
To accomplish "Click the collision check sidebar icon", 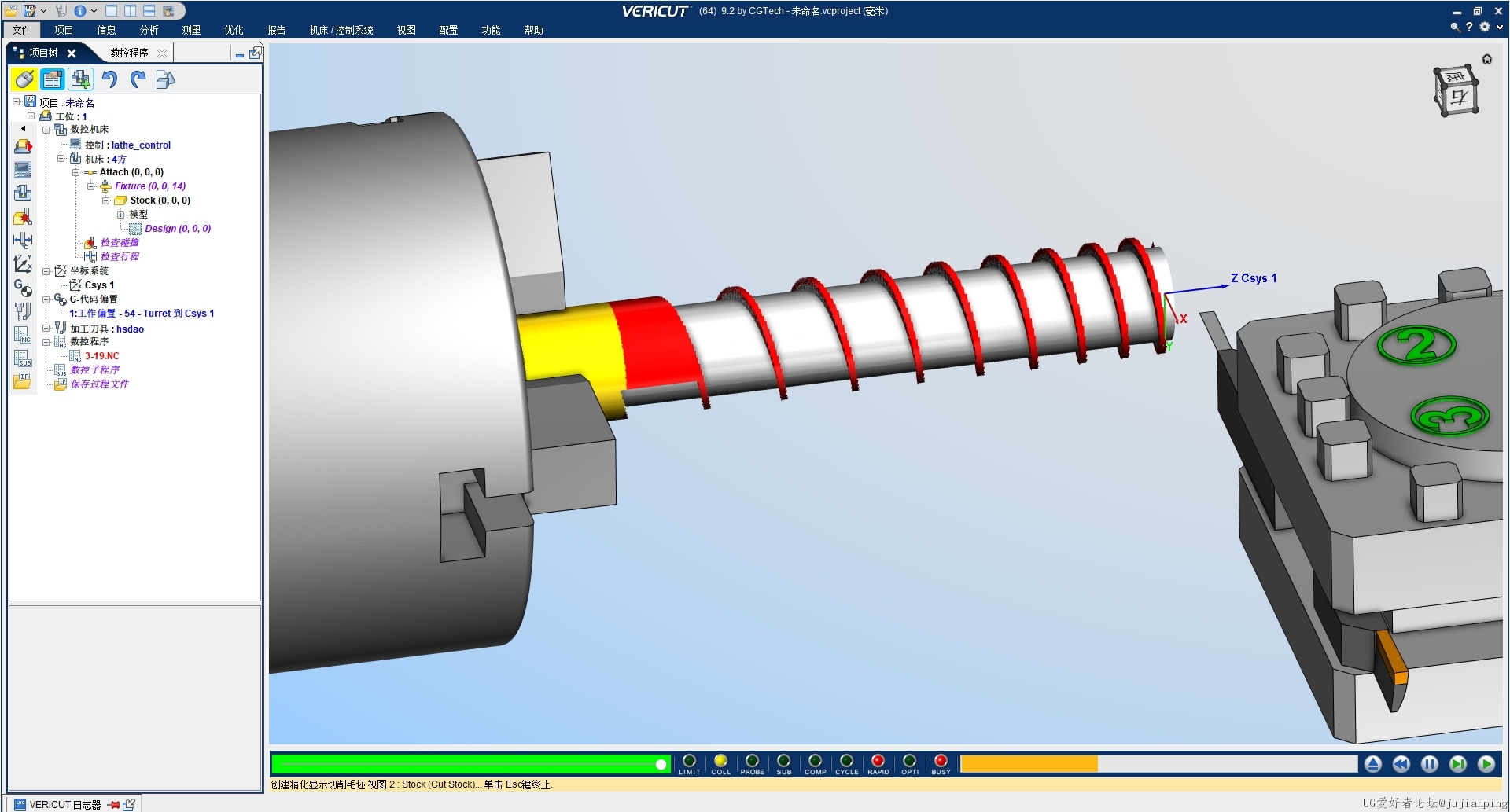I will coord(24,217).
